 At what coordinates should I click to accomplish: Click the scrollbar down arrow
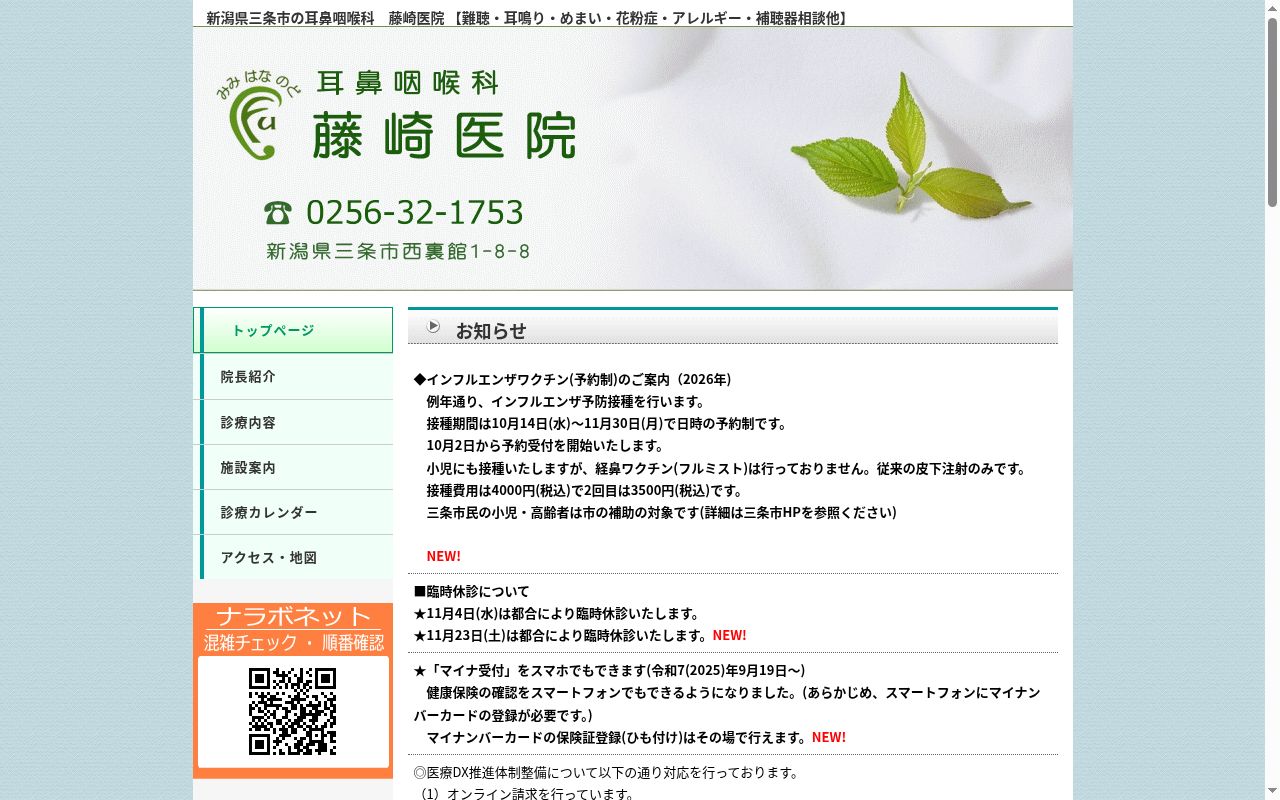(x=1272, y=792)
